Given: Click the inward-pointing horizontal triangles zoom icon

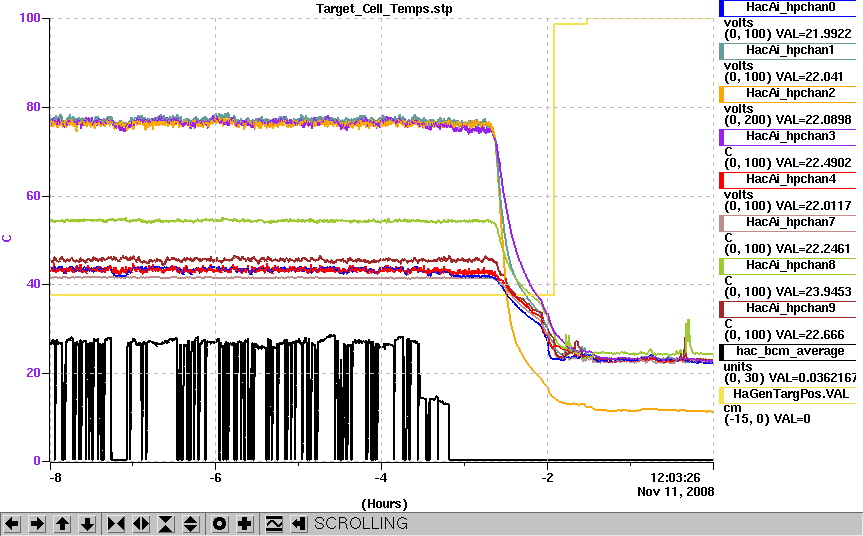Looking at the screenshot, I should (x=116, y=523).
